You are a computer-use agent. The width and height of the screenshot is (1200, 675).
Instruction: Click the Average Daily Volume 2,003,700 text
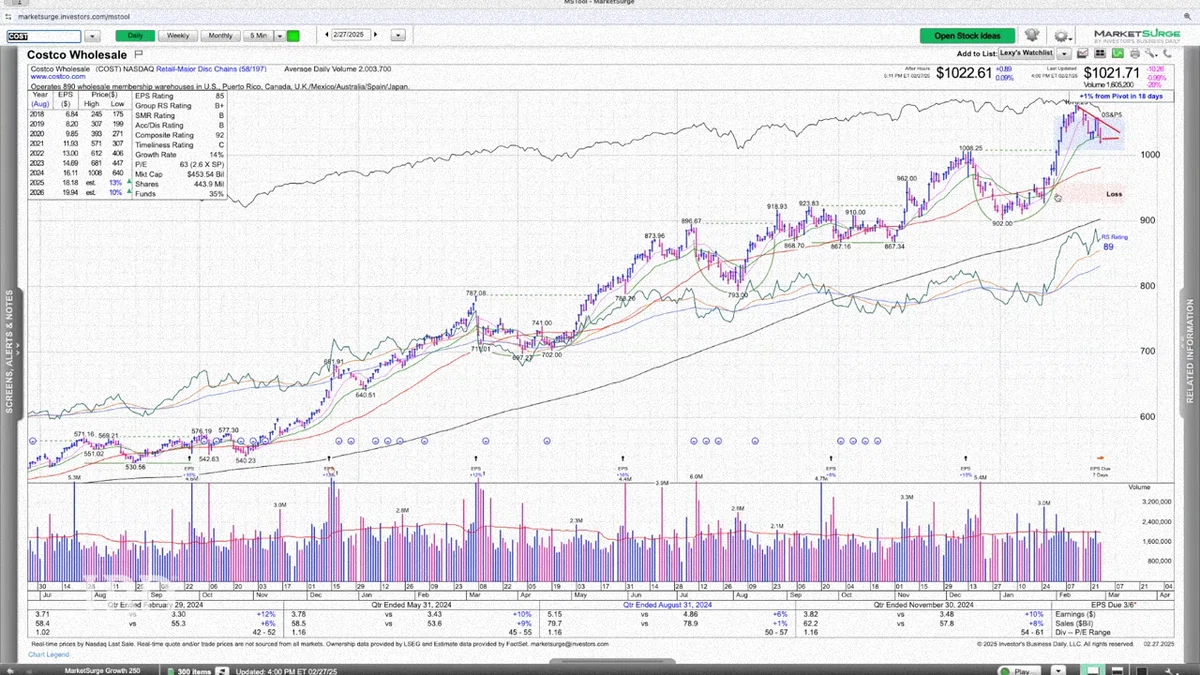point(338,69)
